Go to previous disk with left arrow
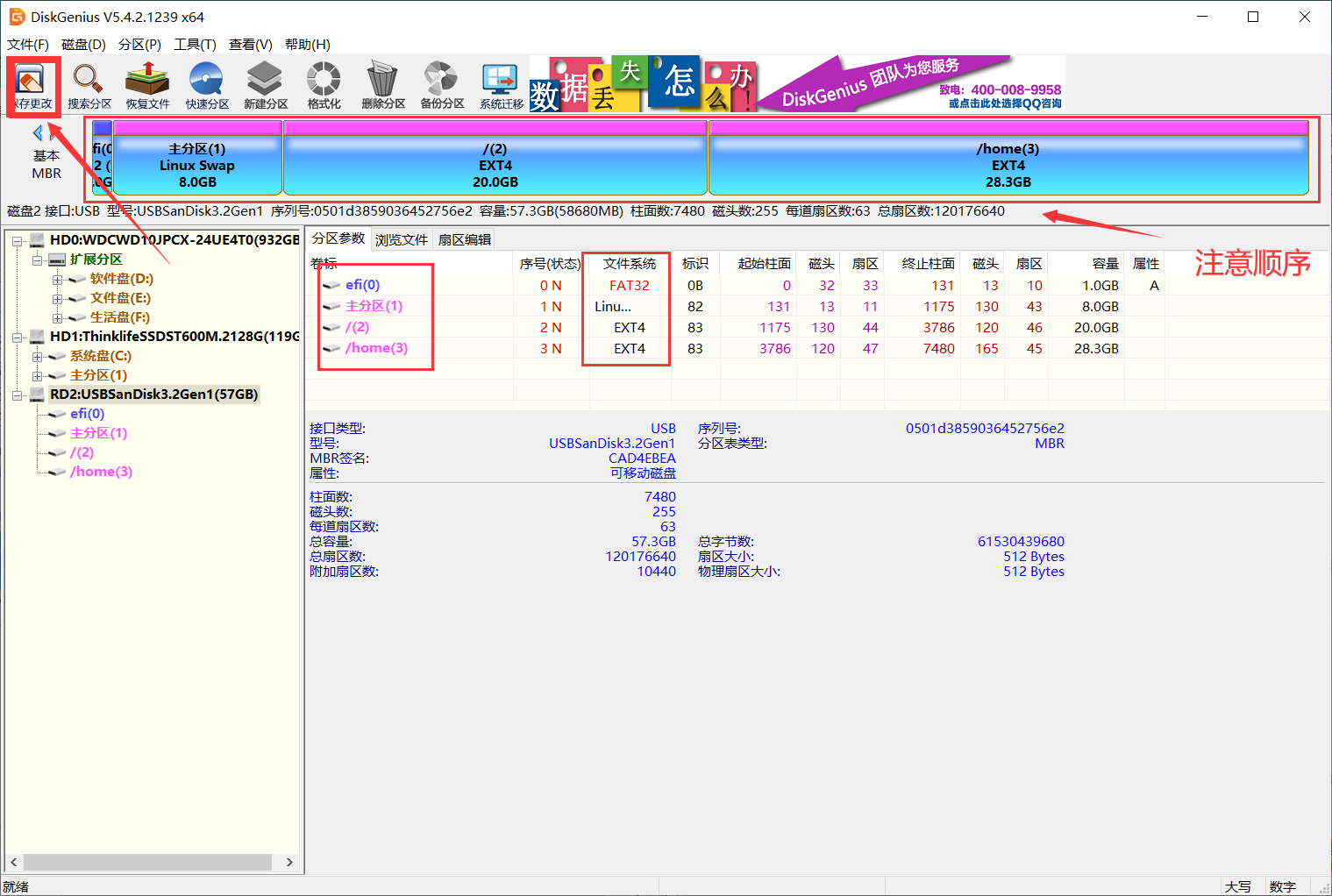The height and width of the screenshot is (896, 1332). [38, 132]
